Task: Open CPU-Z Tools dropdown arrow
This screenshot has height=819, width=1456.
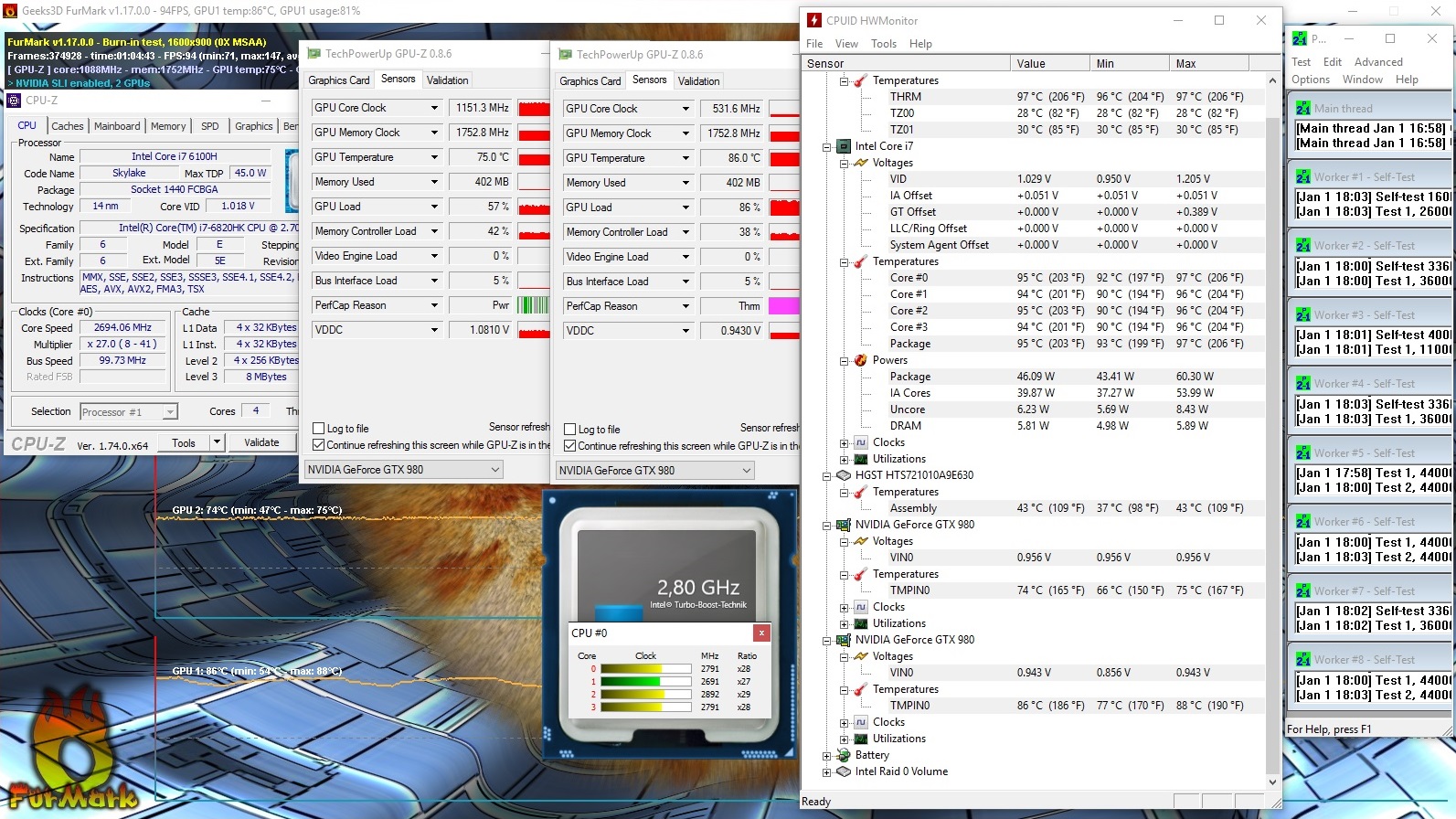Action: coord(217,442)
